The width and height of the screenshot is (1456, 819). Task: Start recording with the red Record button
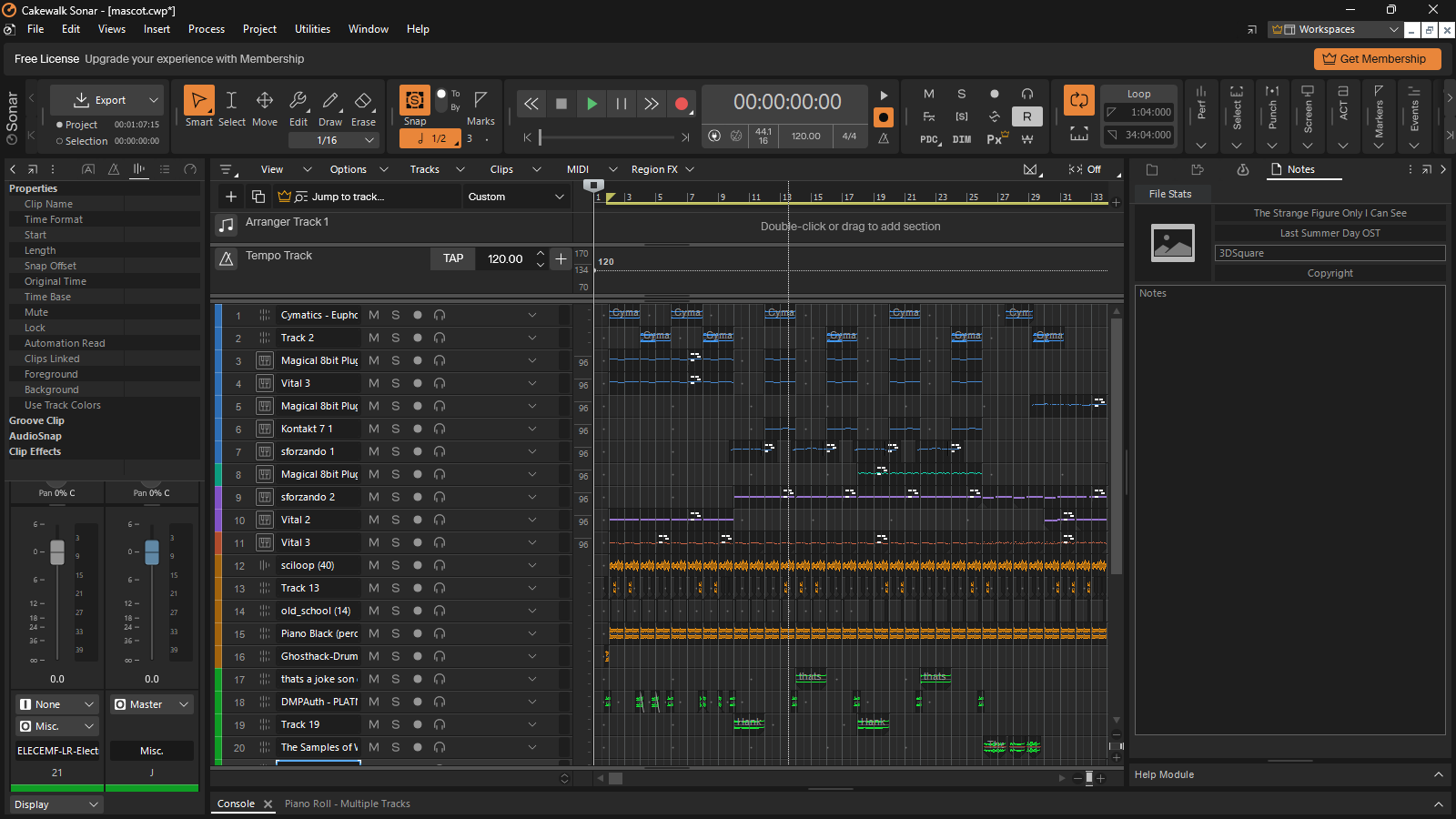(x=682, y=104)
